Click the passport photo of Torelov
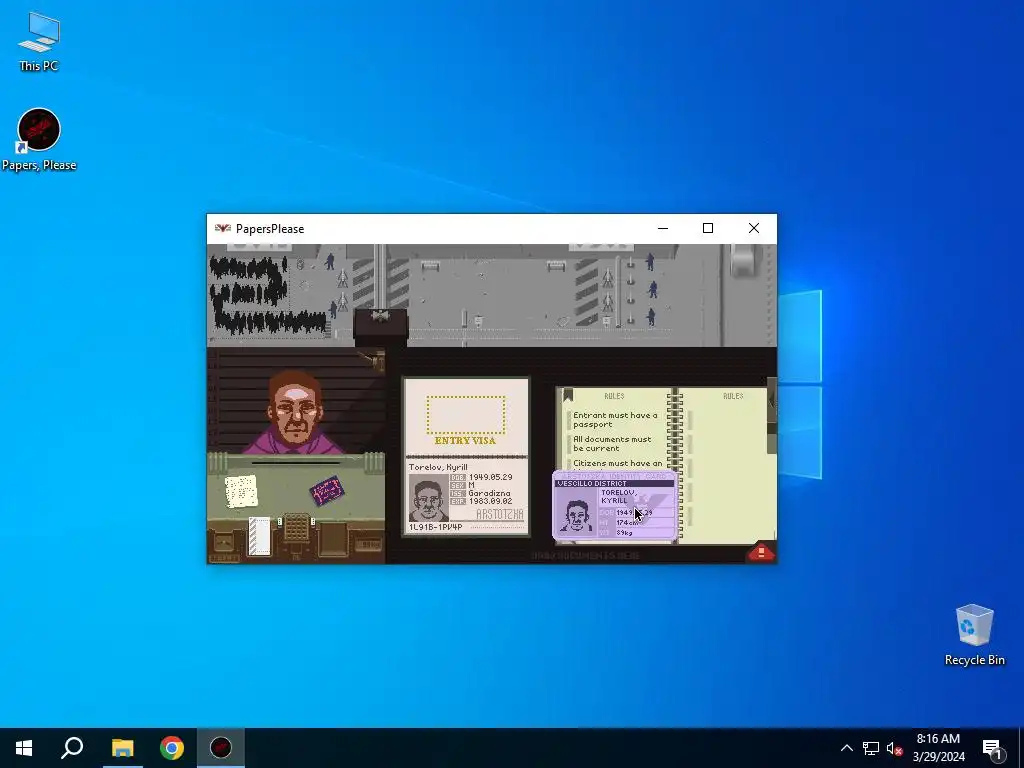Viewport: 1024px width, 768px height. coord(428,498)
